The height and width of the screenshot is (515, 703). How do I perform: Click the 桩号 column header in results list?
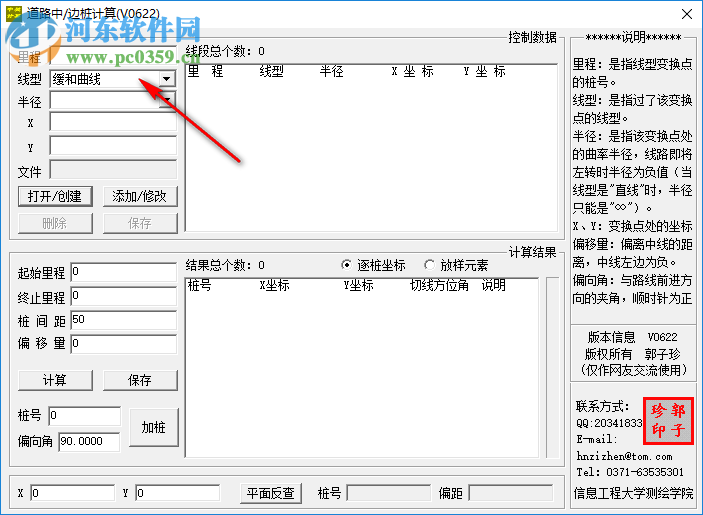200,285
